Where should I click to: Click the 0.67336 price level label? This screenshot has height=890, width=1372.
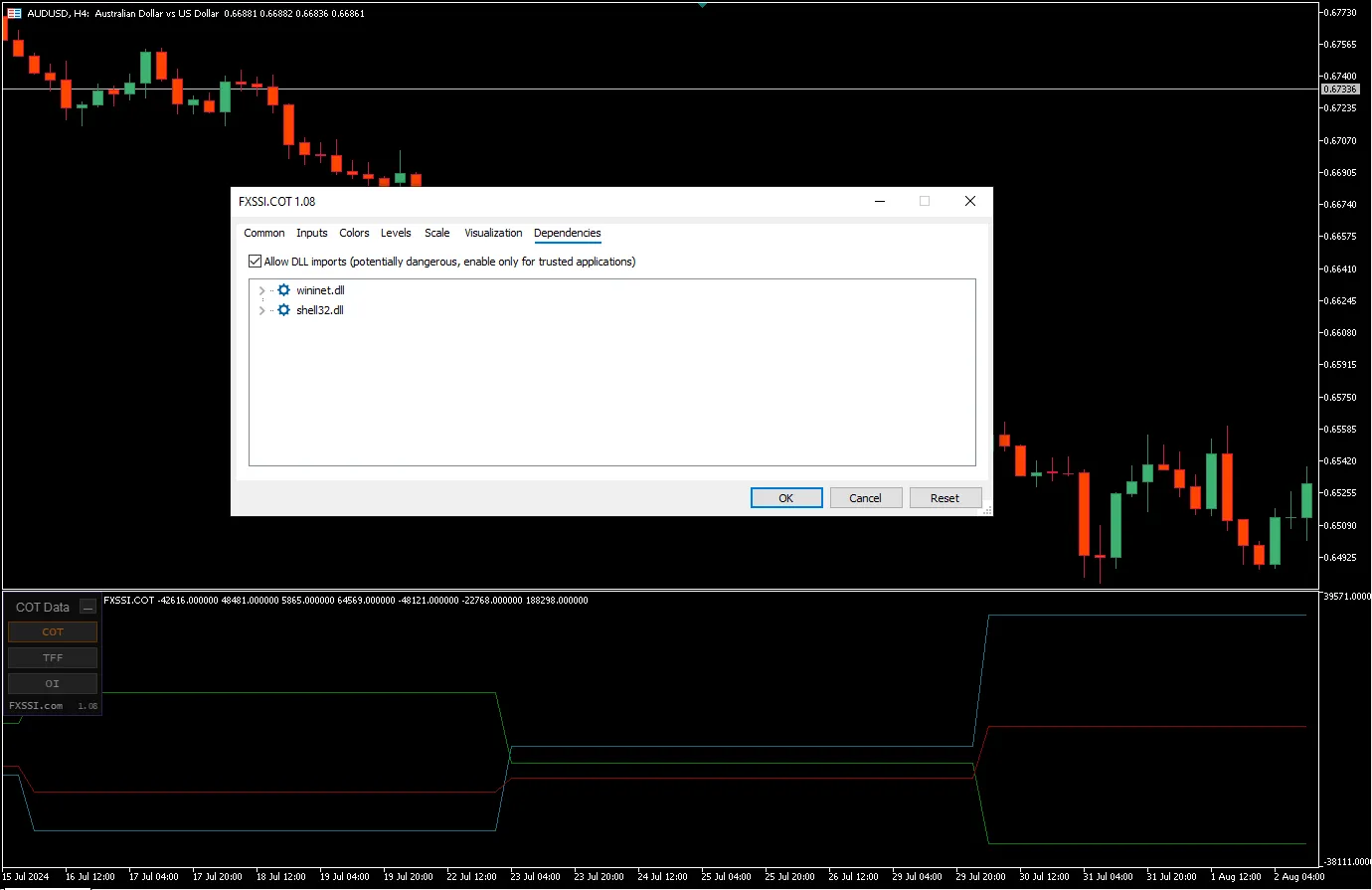click(x=1339, y=89)
